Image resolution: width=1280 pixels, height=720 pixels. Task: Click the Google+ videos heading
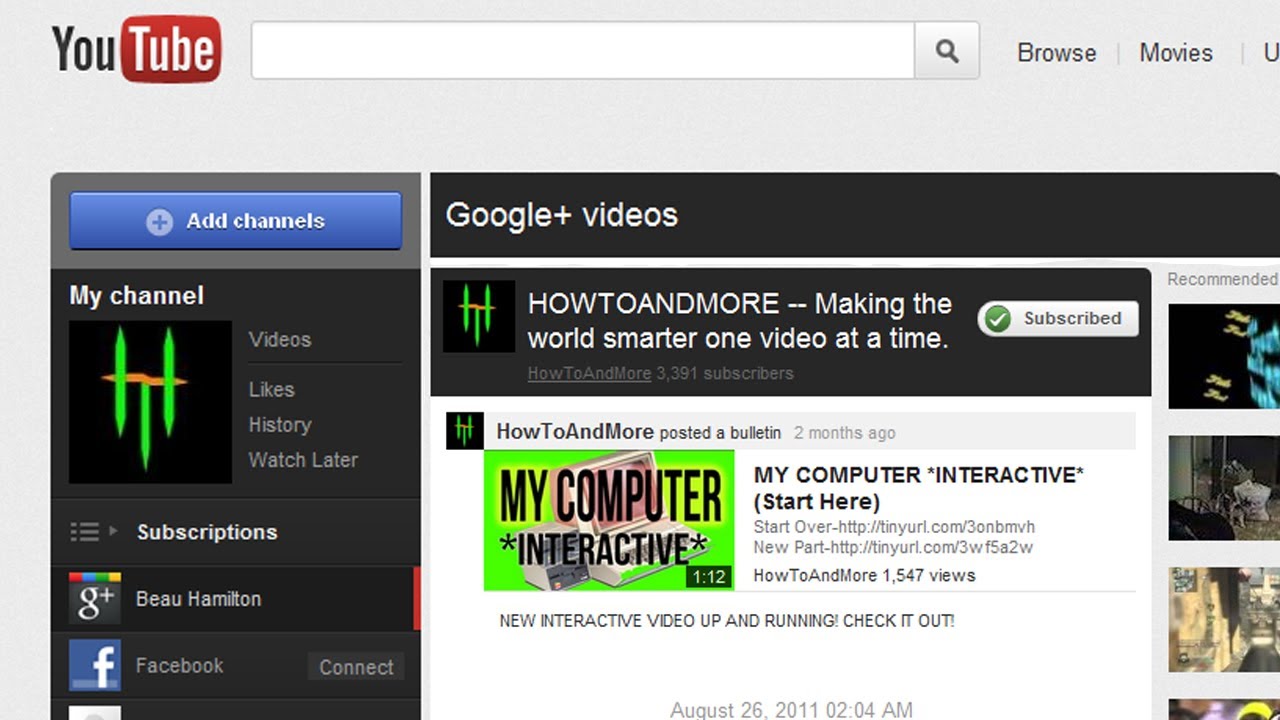(x=562, y=215)
